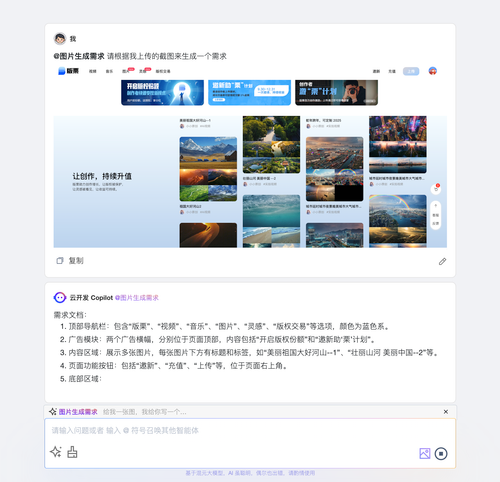The height and width of the screenshot is (482, 500).
Task: Close the 图片生成需求 agent bar
Action: pyautogui.click(x=446, y=412)
